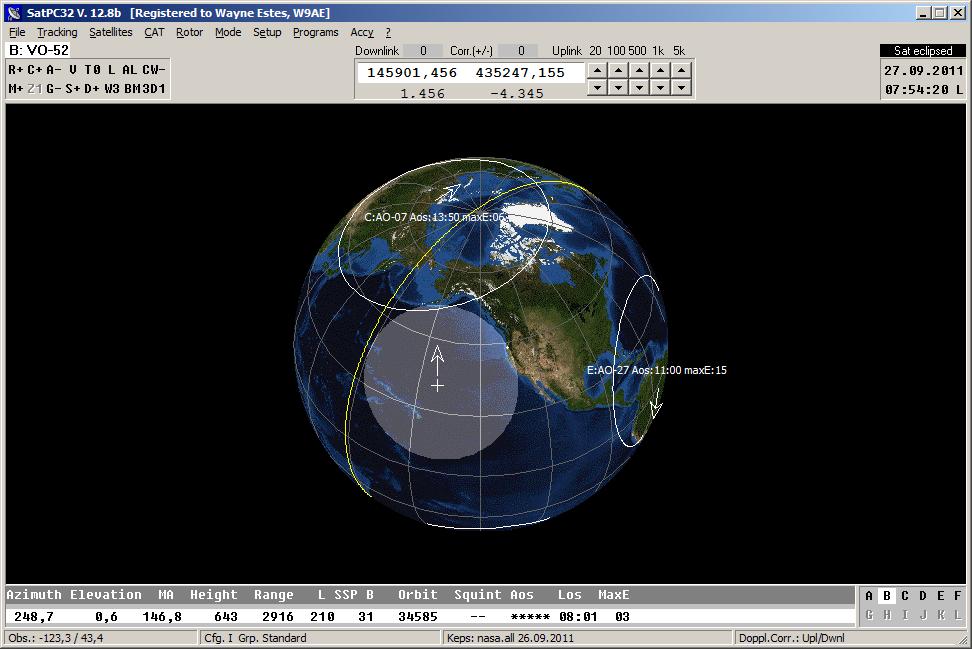The height and width of the screenshot is (649, 972).
Task: Increase frequency by 1k step
Action: [x=660, y=70]
